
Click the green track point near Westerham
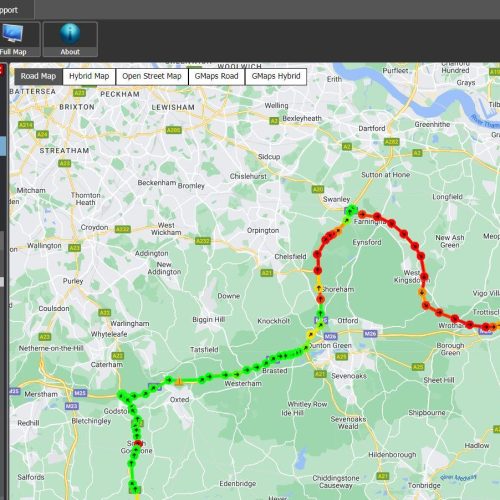[x=236, y=374]
